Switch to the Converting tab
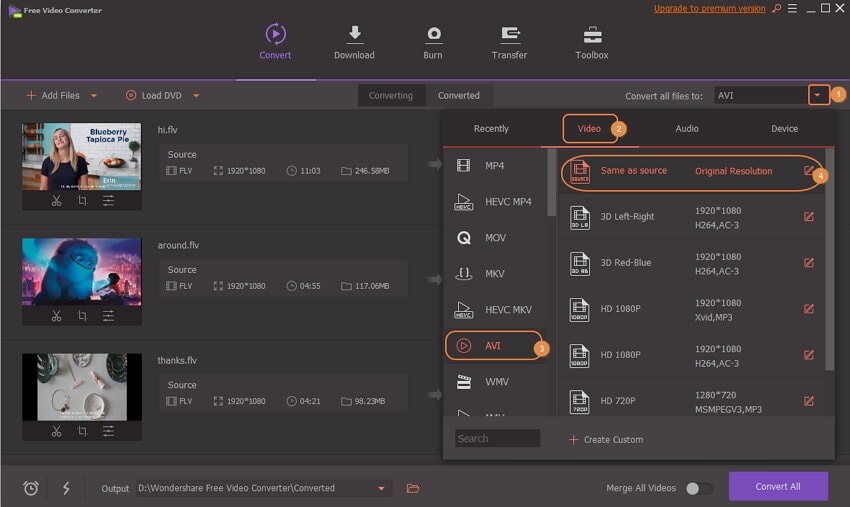The height and width of the screenshot is (507, 850). [x=391, y=95]
